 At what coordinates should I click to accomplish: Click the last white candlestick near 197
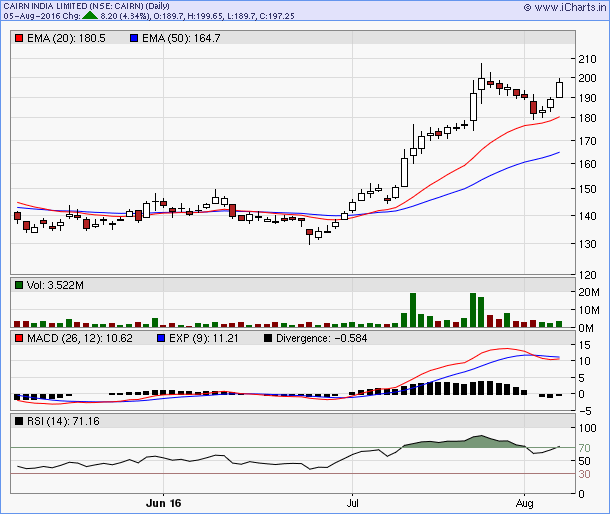tap(559, 89)
